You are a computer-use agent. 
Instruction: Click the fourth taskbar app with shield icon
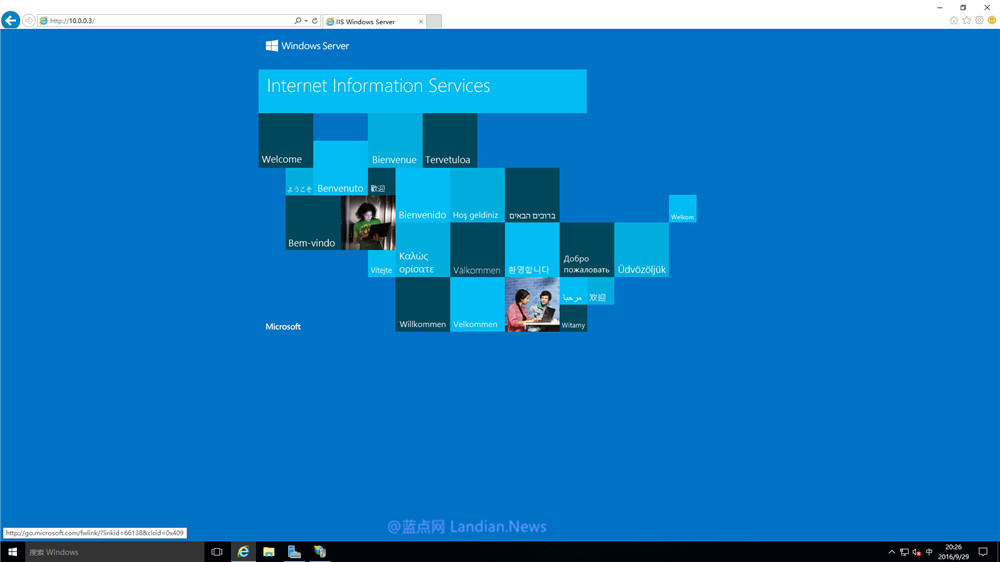coord(320,552)
